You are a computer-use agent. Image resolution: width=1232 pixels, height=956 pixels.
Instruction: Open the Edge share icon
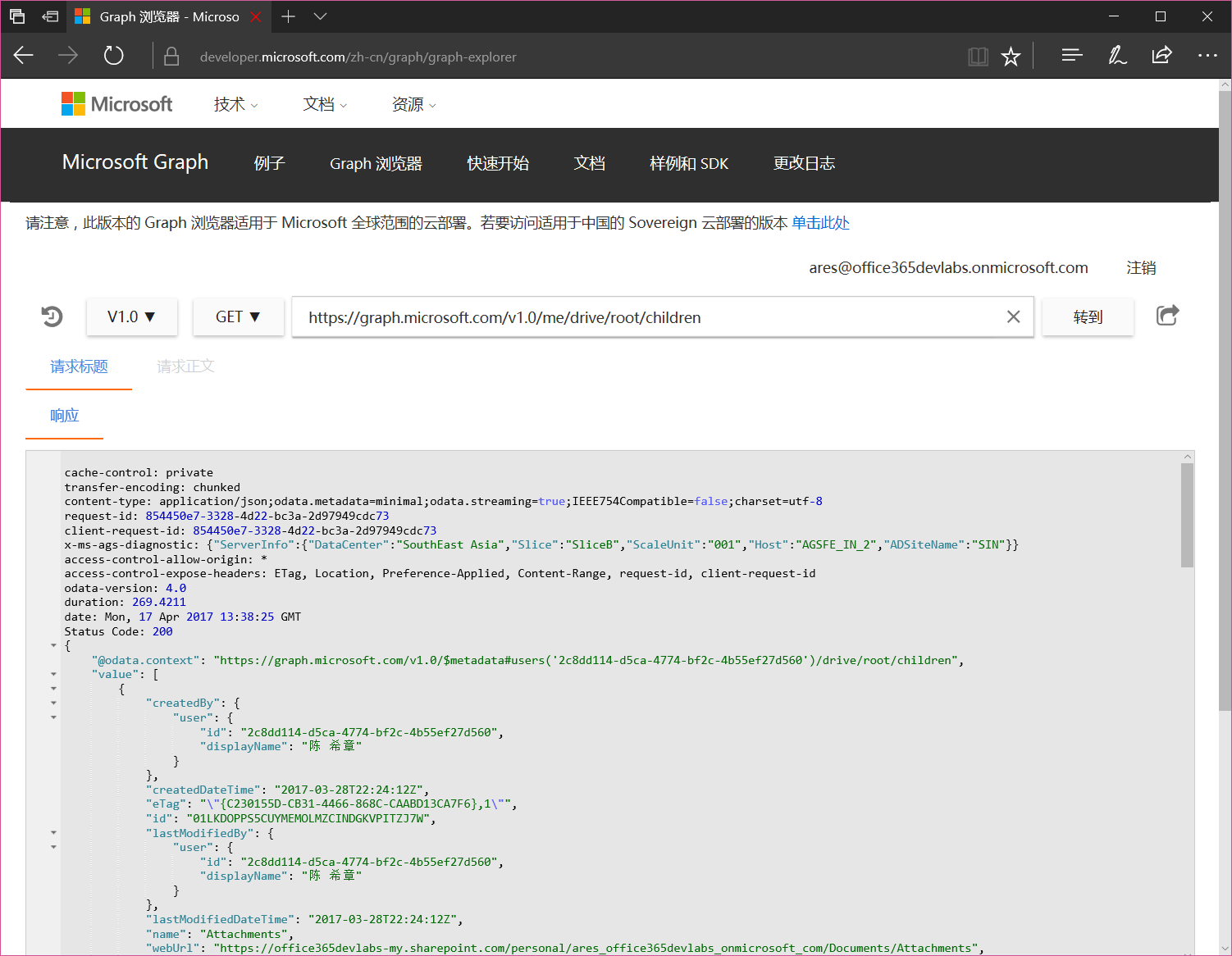point(1161,56)
